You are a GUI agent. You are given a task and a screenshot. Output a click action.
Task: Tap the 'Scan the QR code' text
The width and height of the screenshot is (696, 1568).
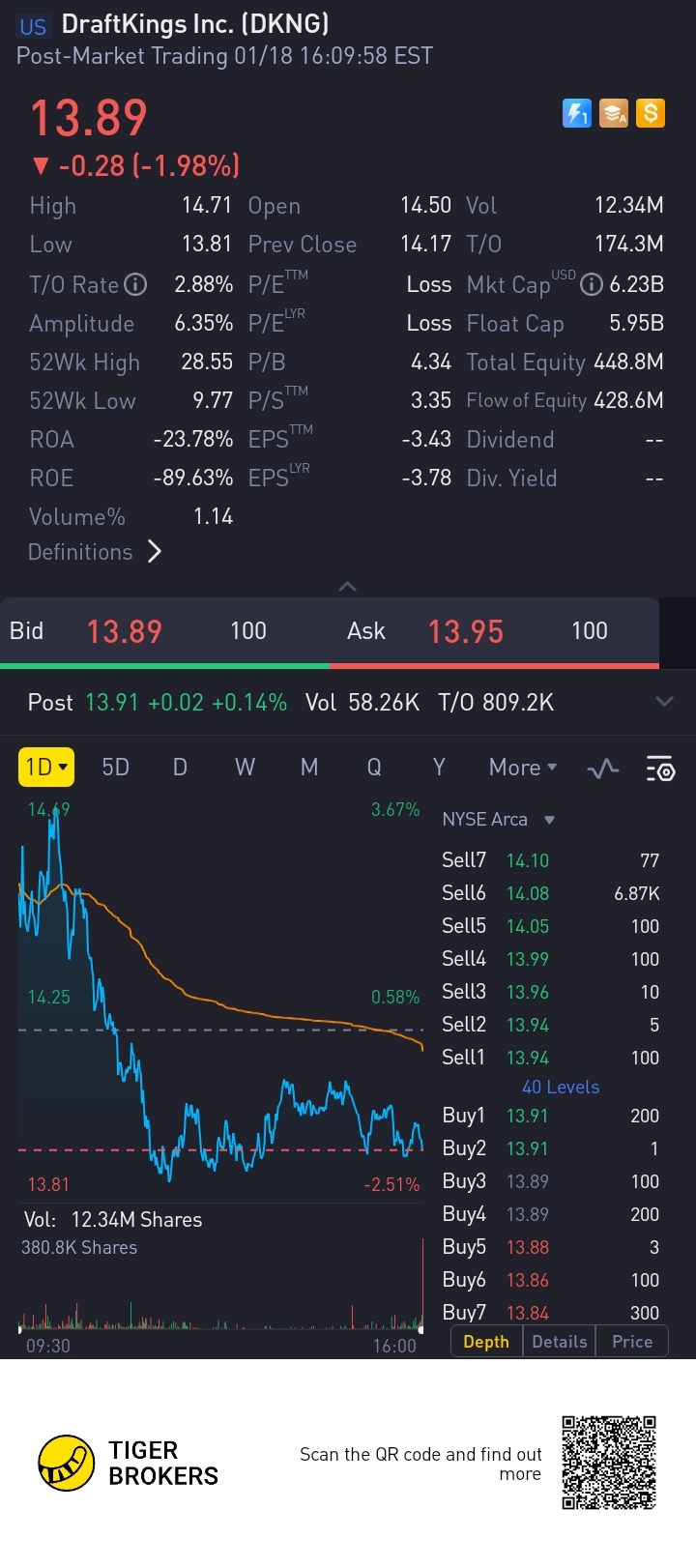click(x=420, y=1464)
